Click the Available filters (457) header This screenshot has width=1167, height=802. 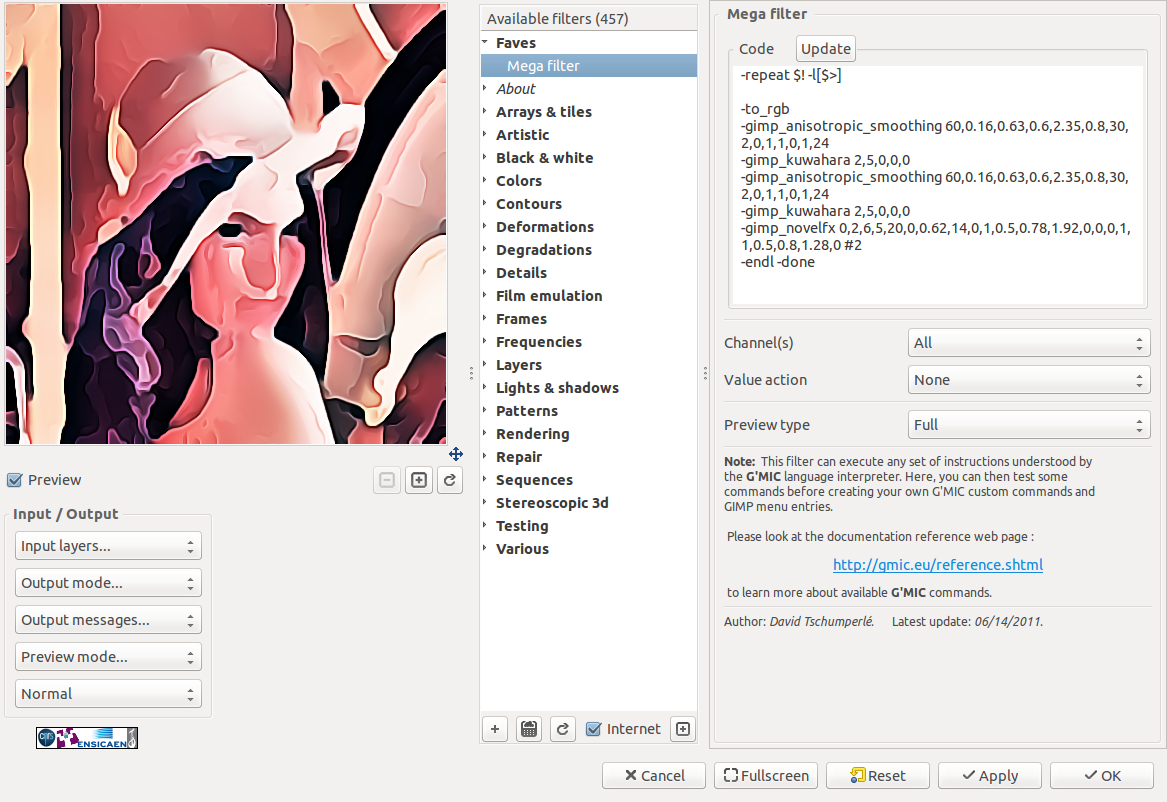point(589,19)
